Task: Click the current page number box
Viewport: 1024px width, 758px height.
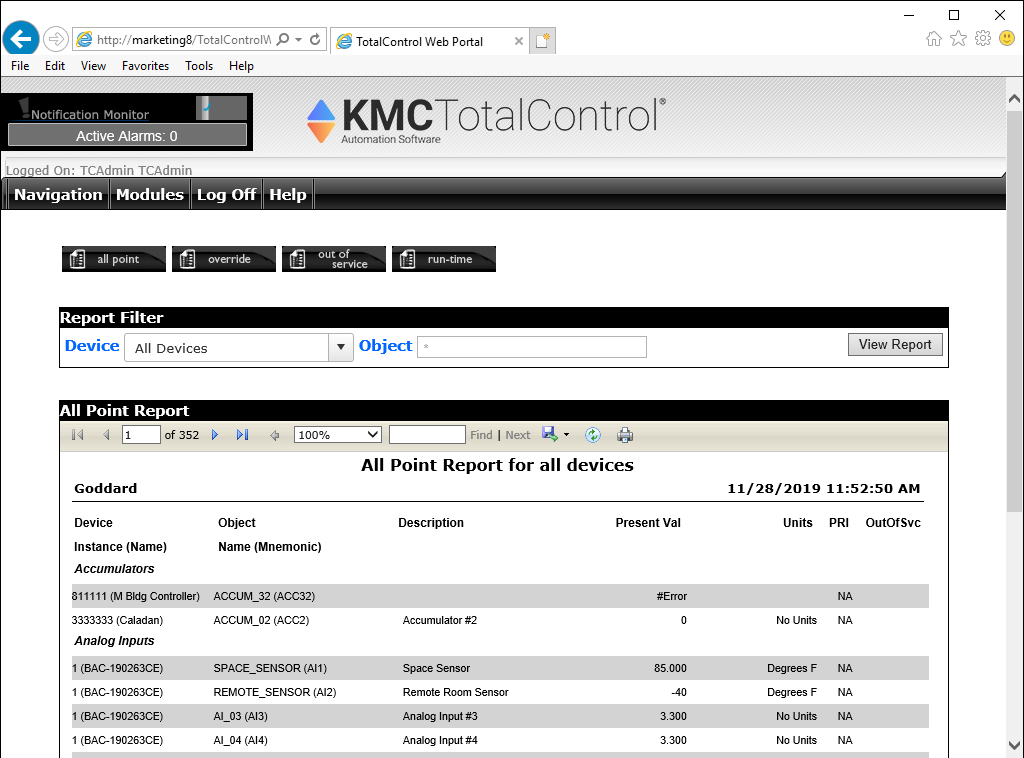Action: pyautogui.click(x=141, y=435)
